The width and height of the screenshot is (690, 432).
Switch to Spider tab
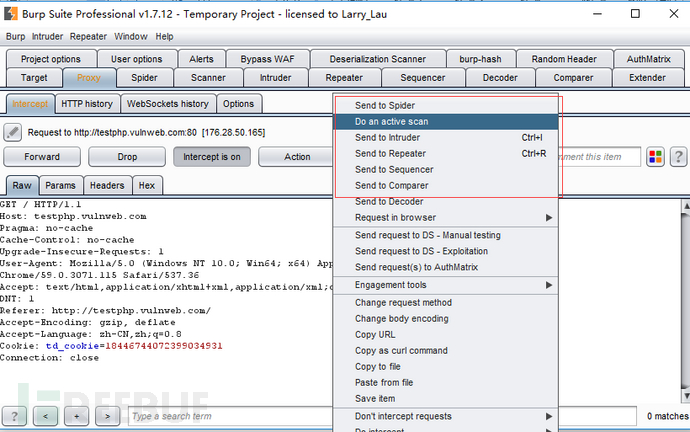[x=144, y=78]
